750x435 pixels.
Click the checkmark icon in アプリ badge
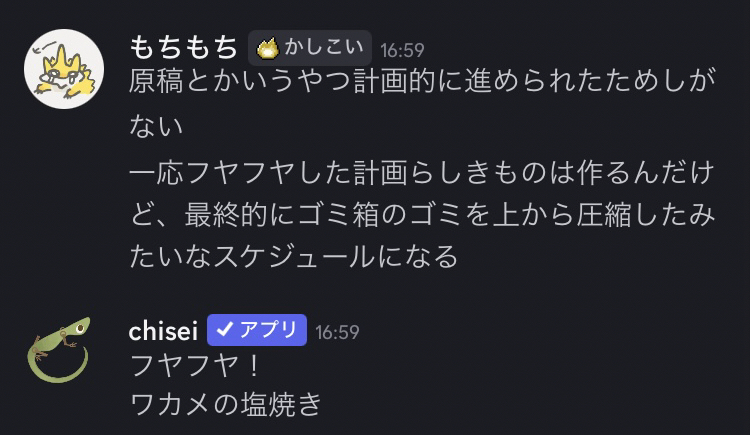pos(225,331)
